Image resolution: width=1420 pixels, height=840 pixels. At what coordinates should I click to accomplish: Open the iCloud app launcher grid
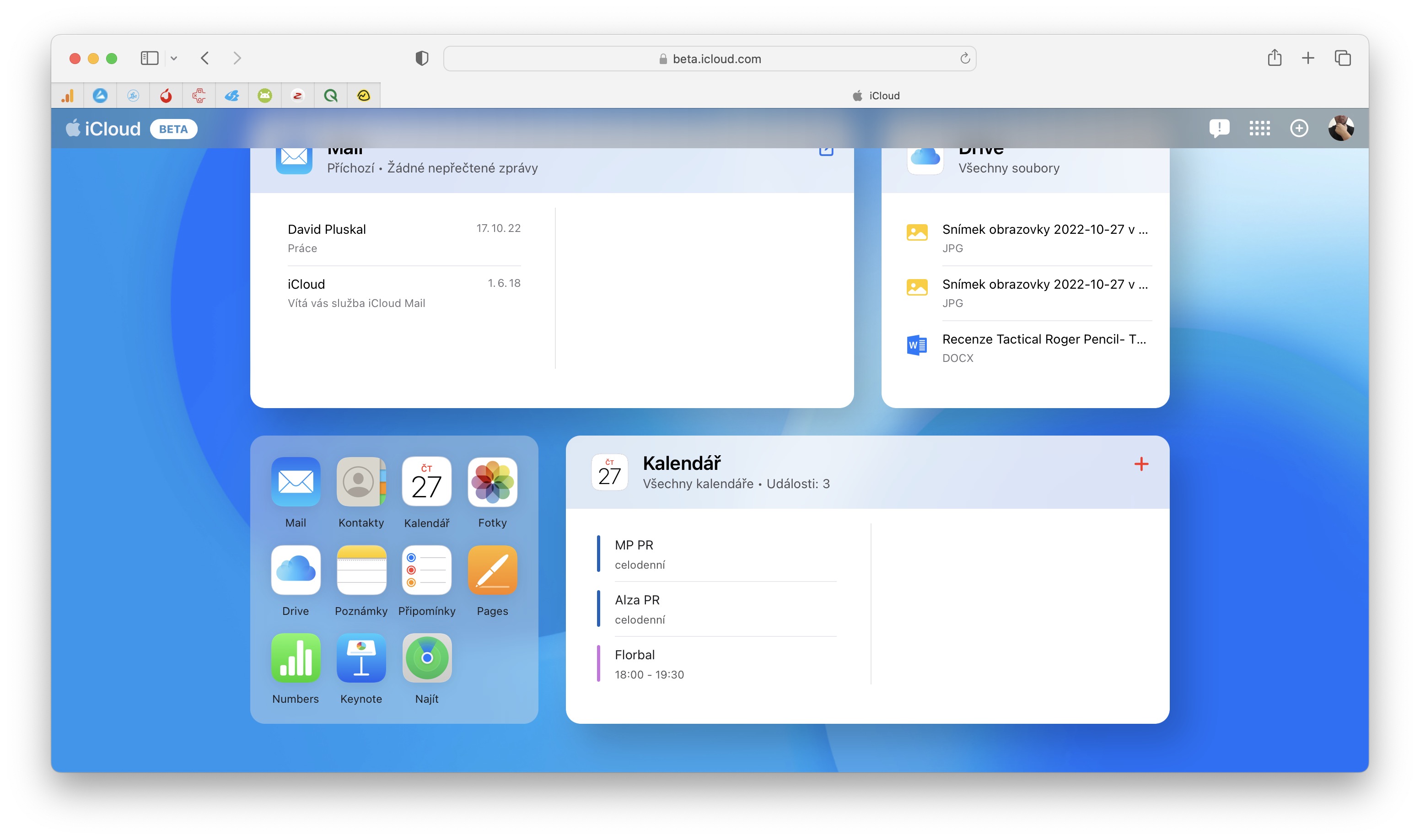click(x=1259, y=129)
